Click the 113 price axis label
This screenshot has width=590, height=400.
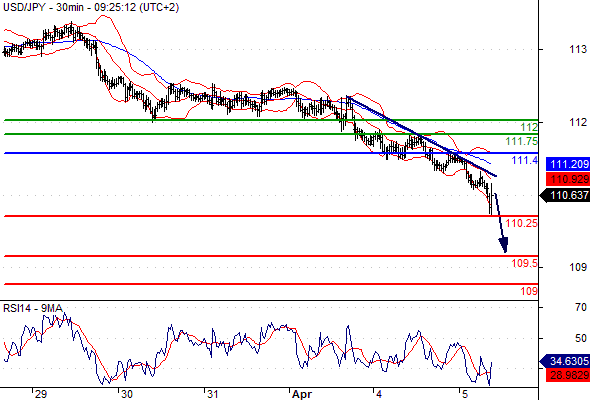[578, 49]
